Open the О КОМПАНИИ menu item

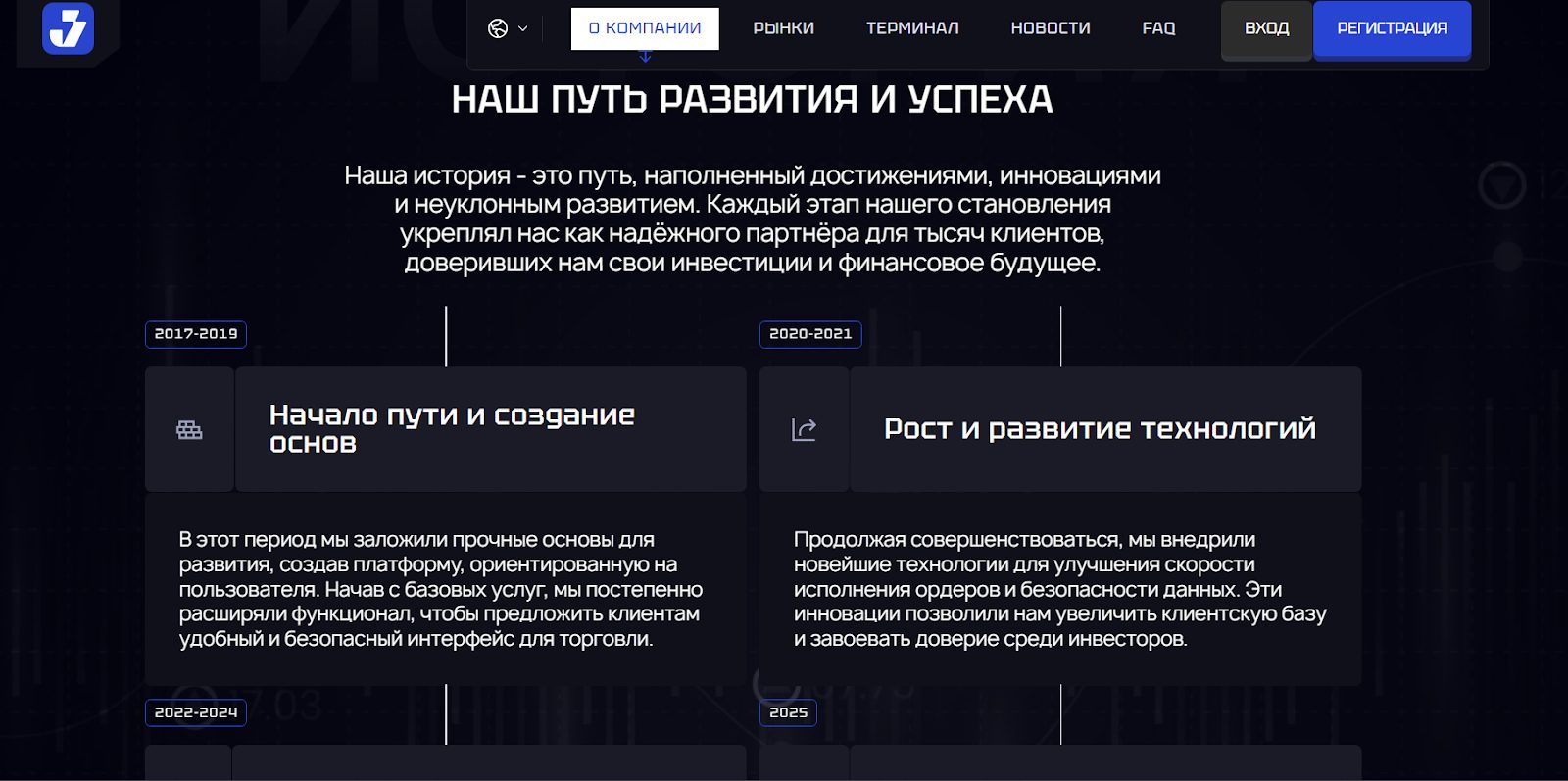click(645, 28)
